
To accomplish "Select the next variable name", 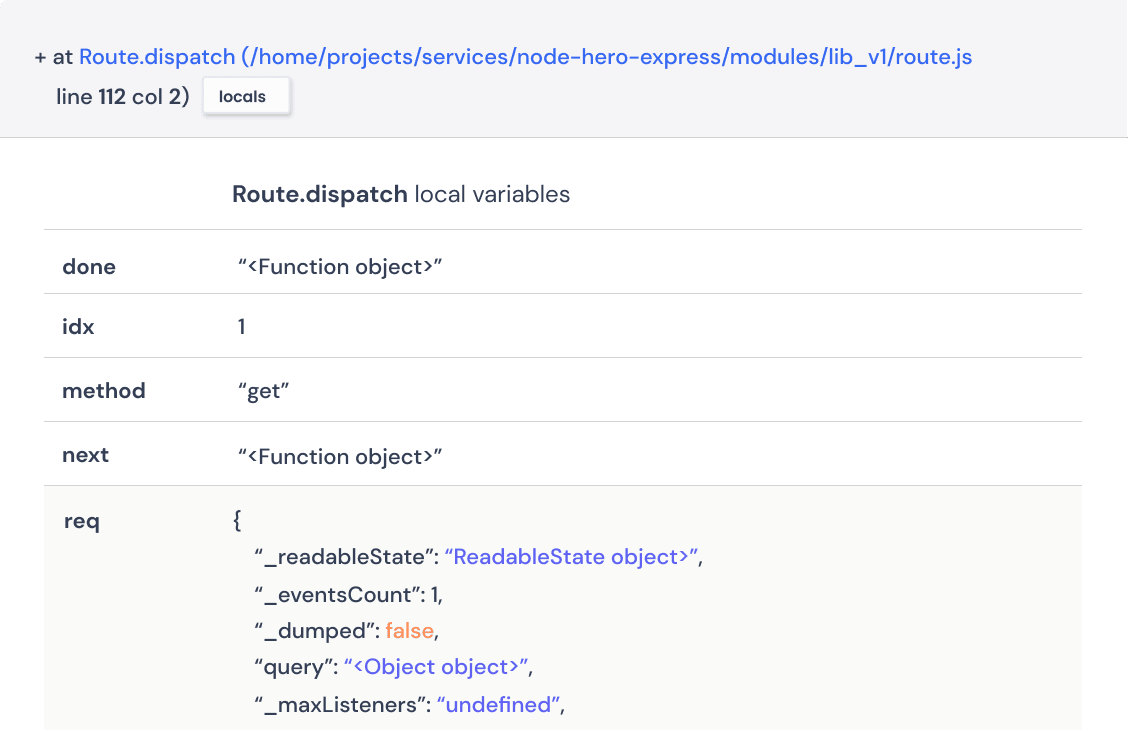I will (85, 455).
